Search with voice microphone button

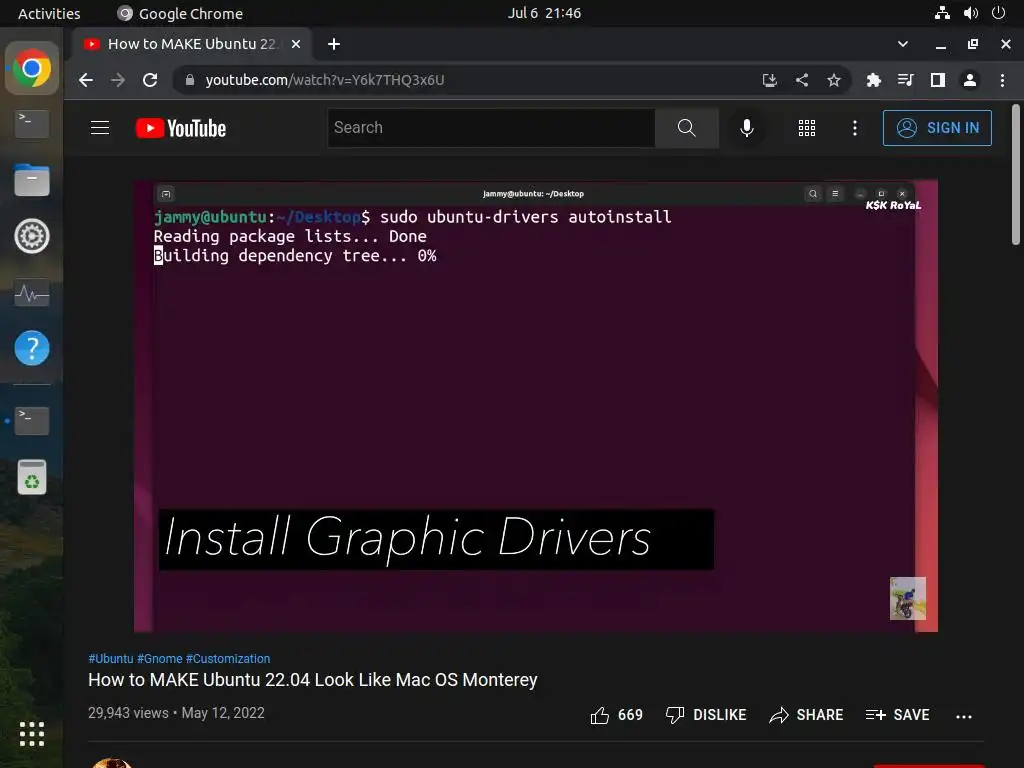coord(747,127)
